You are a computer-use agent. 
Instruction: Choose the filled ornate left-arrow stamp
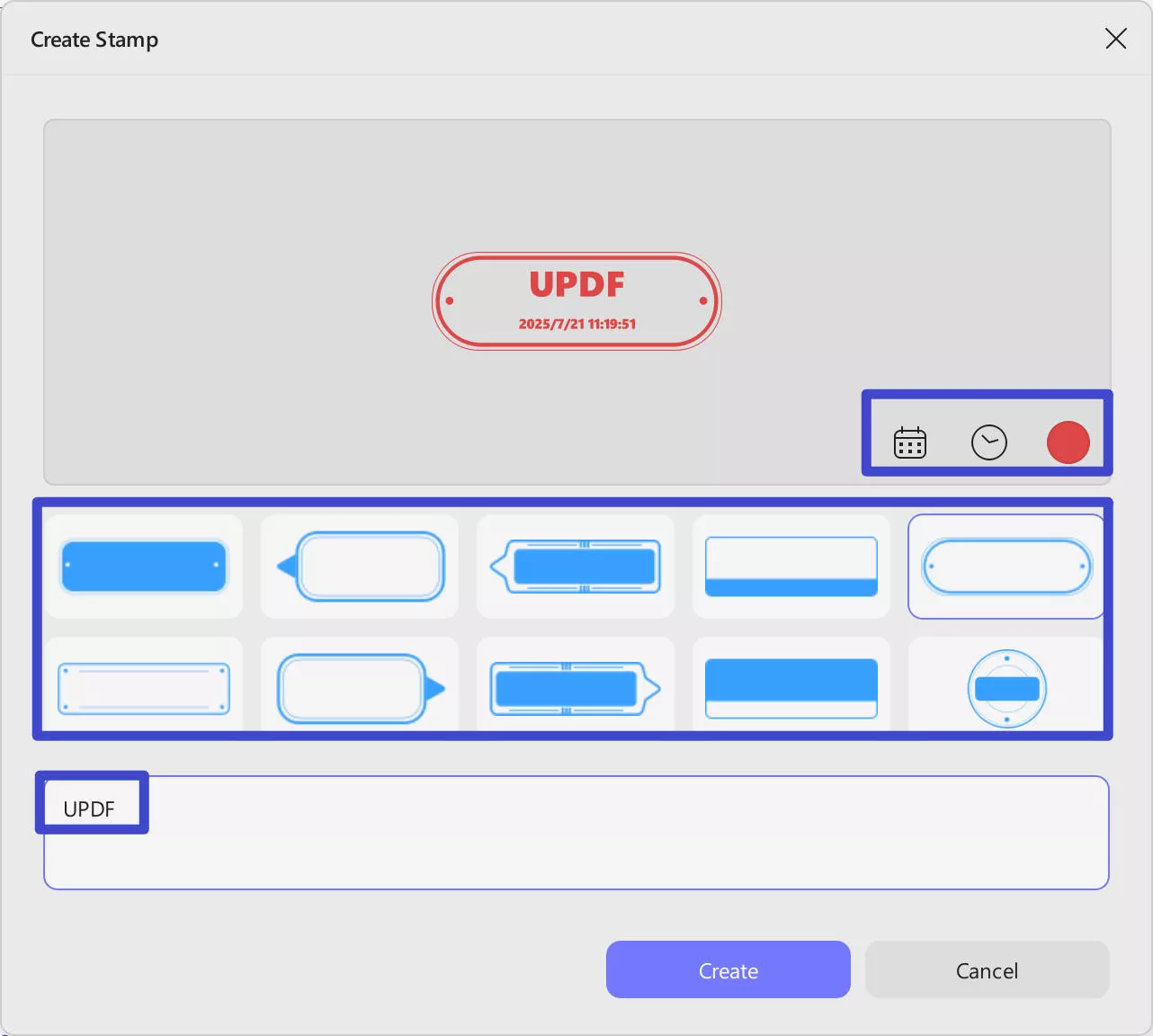tap(576, 567)
